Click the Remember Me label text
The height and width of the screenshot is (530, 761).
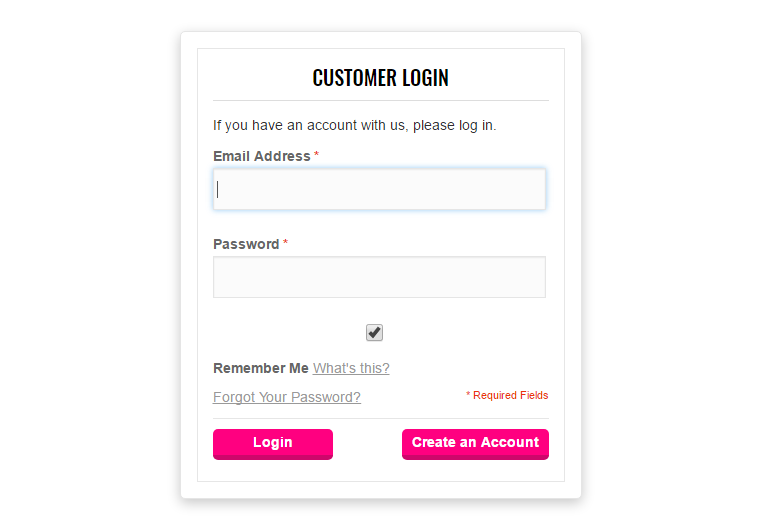tap(261, 368)
